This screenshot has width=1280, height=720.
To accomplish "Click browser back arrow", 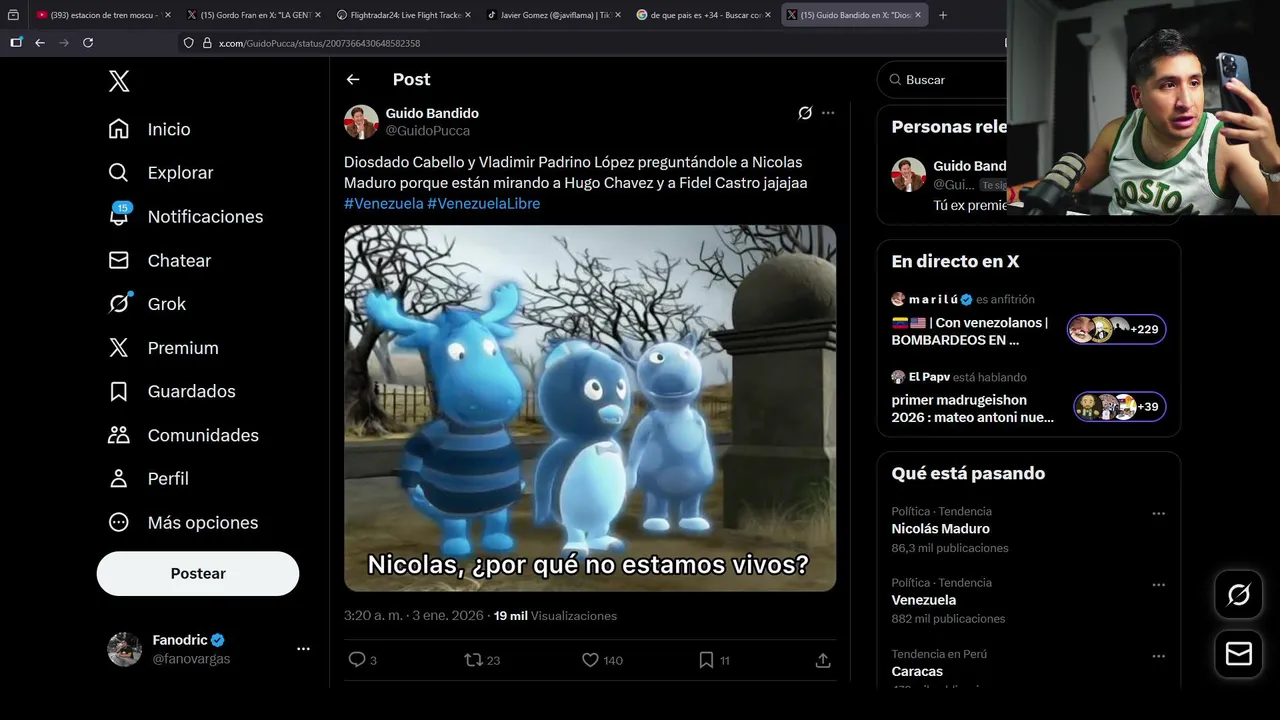I will [40, 43].
